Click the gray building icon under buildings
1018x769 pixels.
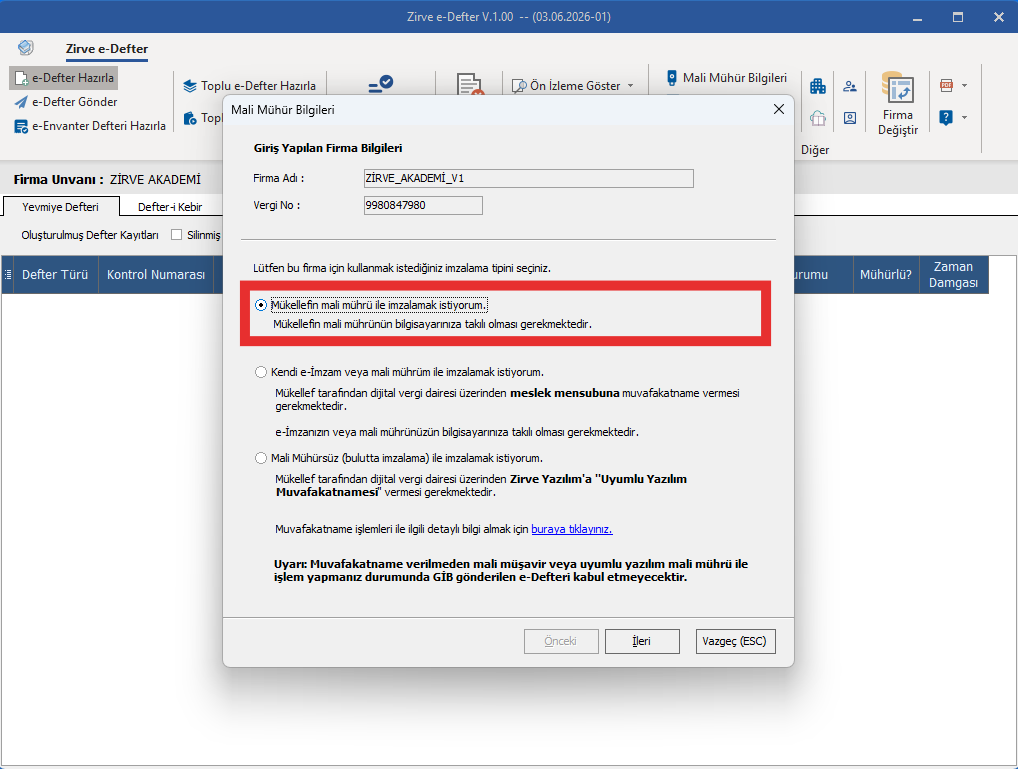818,118
